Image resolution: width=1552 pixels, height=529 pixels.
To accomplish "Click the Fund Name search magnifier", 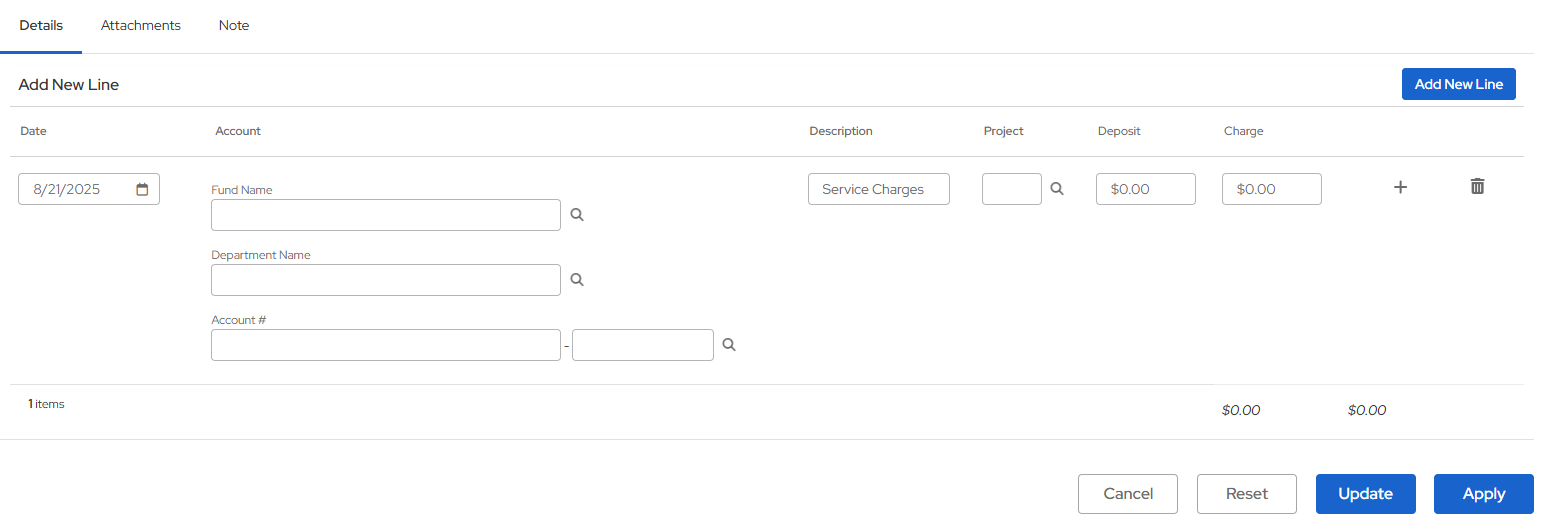I will point(577,215).
